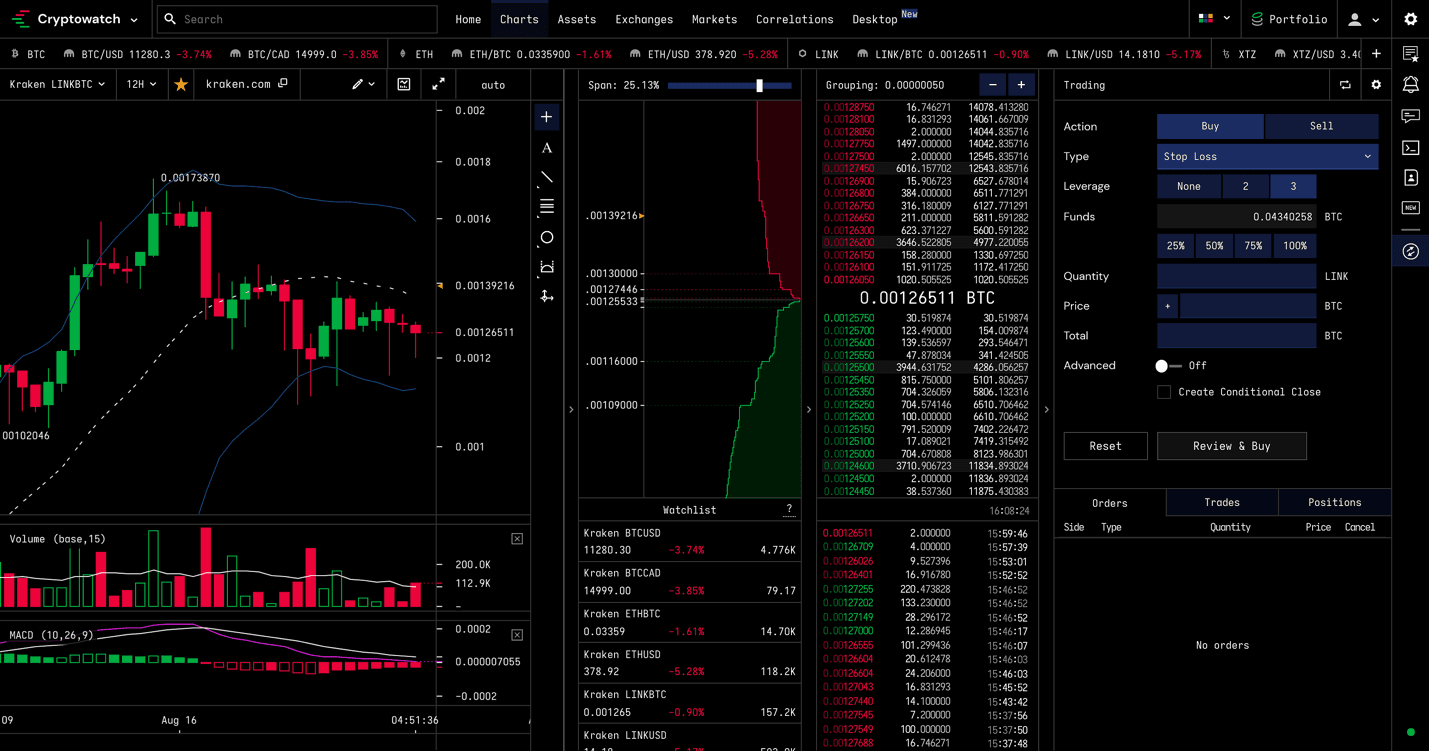Select the horizontal lines Fibonacci tool
1429x751 pixels.
(x=547, y=207)
